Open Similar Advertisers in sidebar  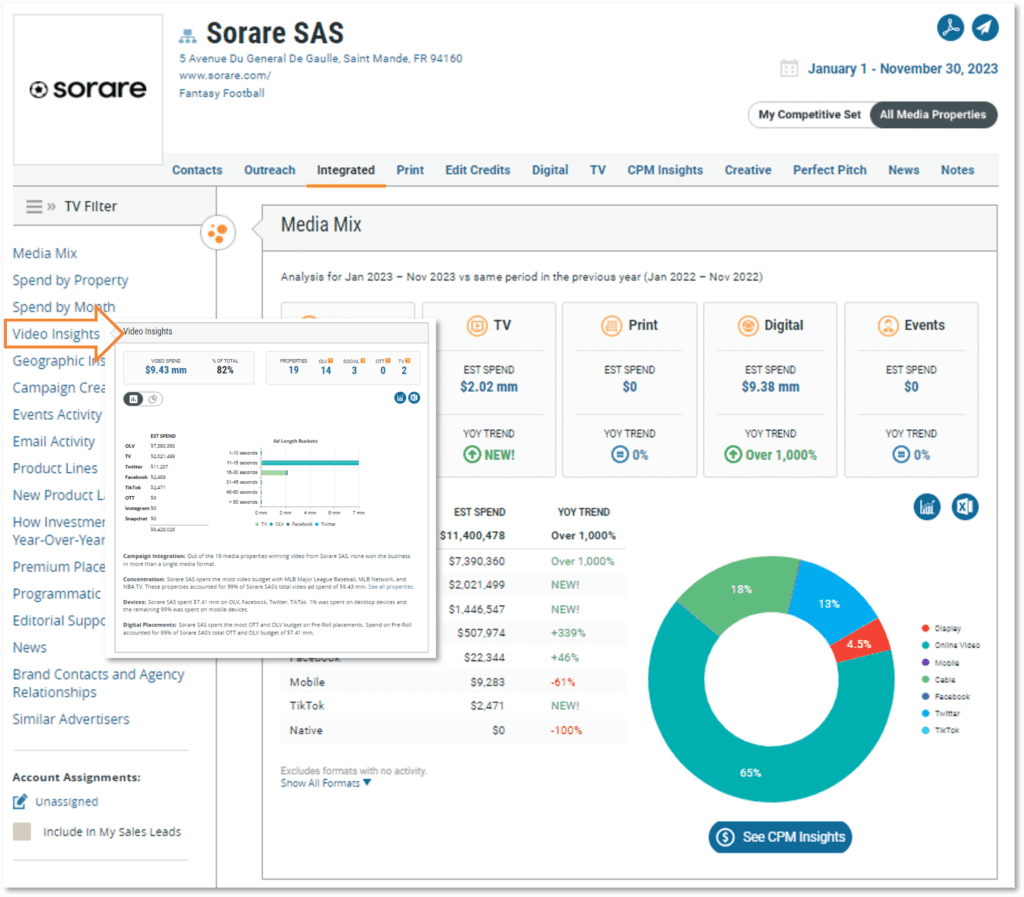[x=71, y=719]
